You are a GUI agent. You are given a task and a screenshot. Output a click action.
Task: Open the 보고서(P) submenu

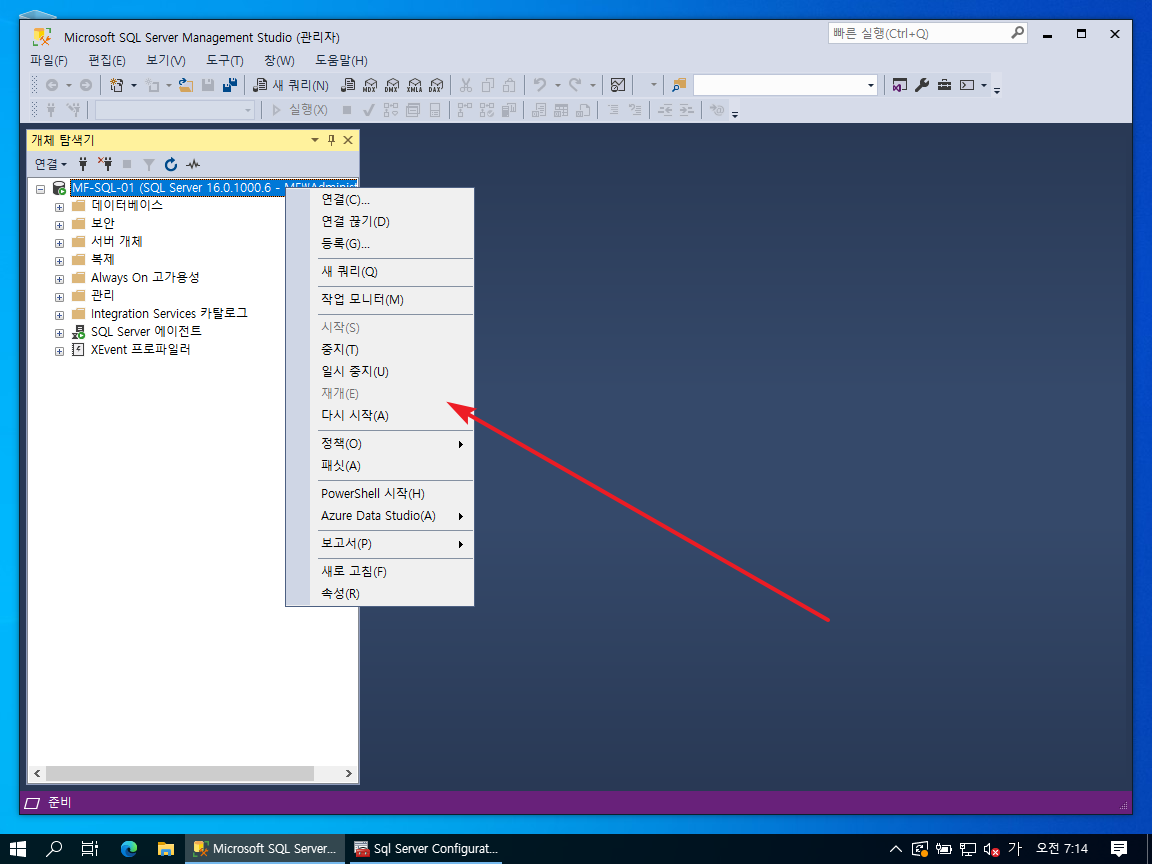click(380, 544)
